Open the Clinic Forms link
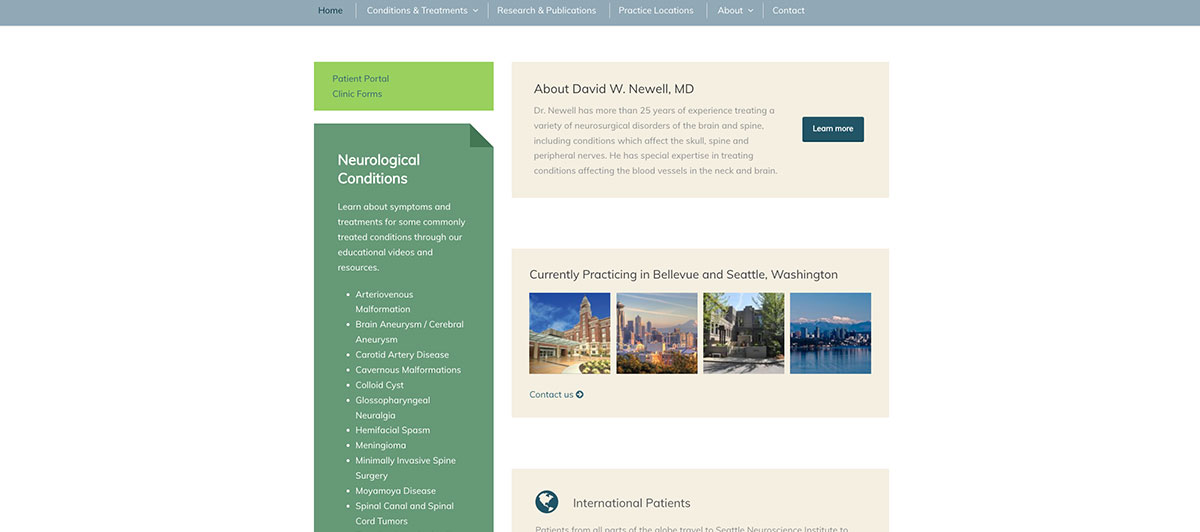 click(357, 94)
